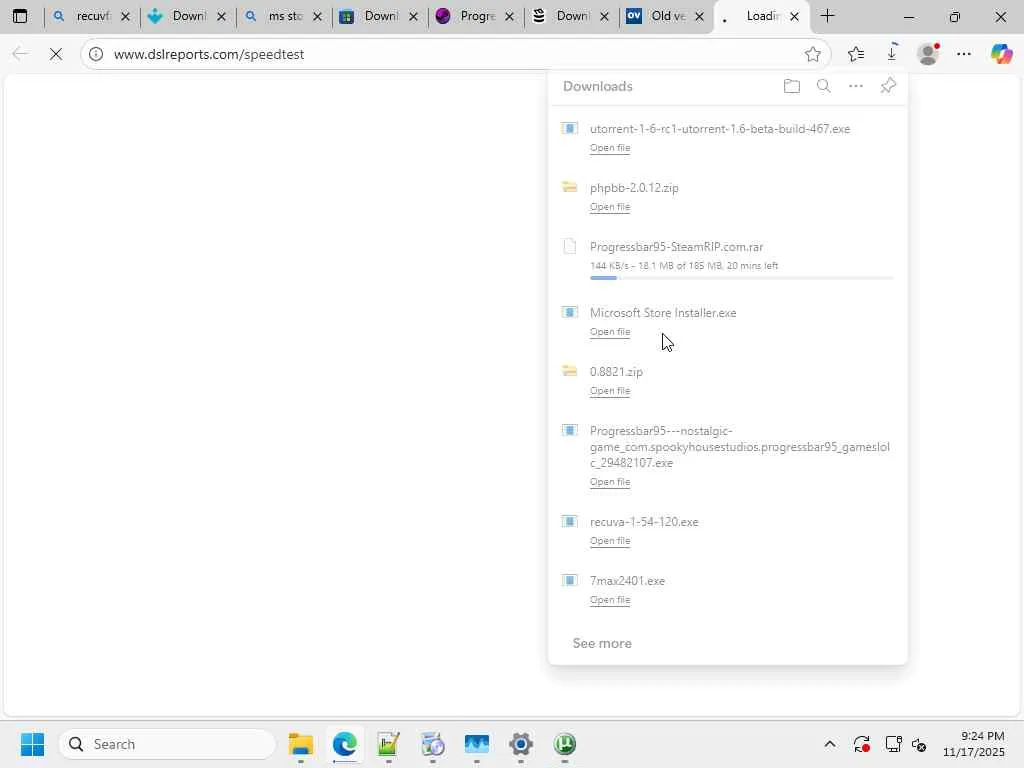Click the utorrent-1-6-rc1 file name
The height and width of the screenshot is (768, 1024).
tap(720, 129)
